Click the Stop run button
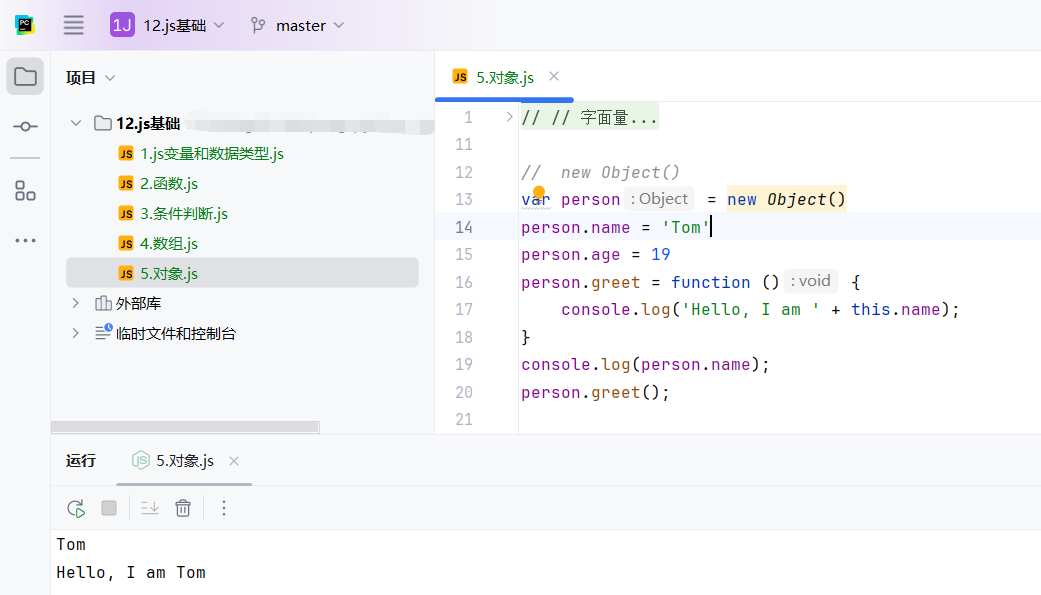1041x595 pixels. pyautogui.click(x=109, y=508)
